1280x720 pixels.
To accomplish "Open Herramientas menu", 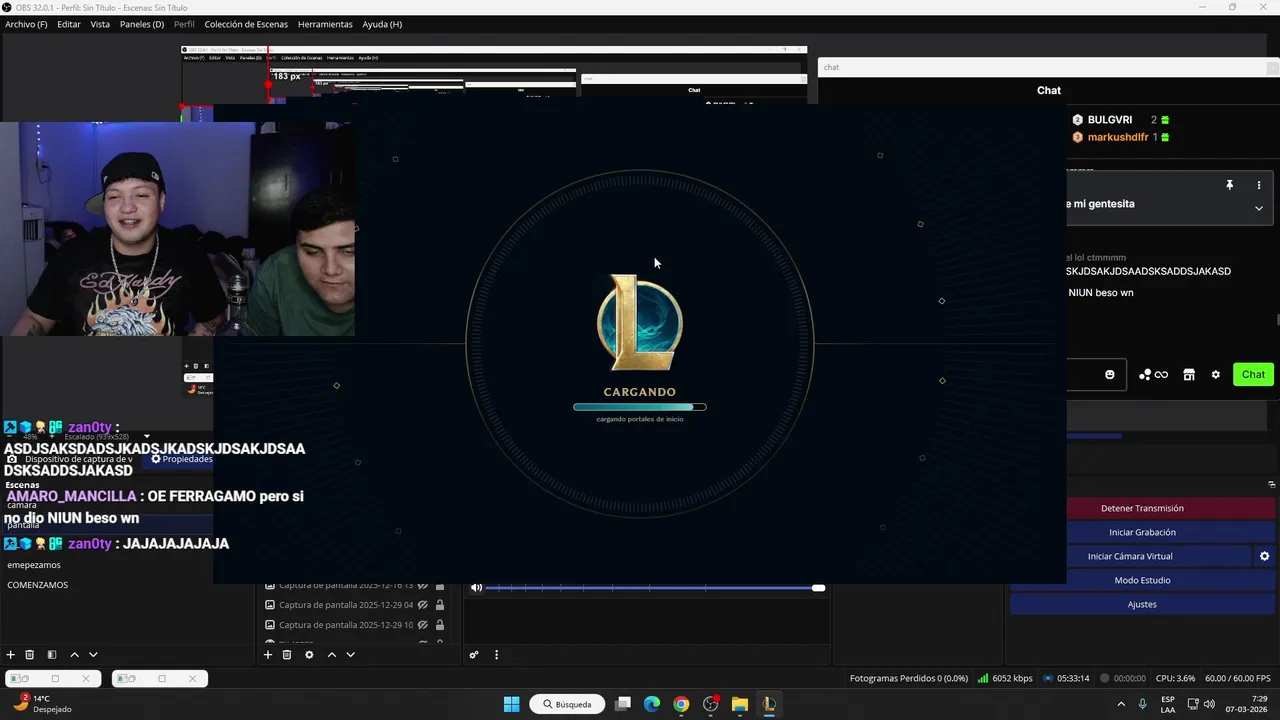I will point(325,24).
